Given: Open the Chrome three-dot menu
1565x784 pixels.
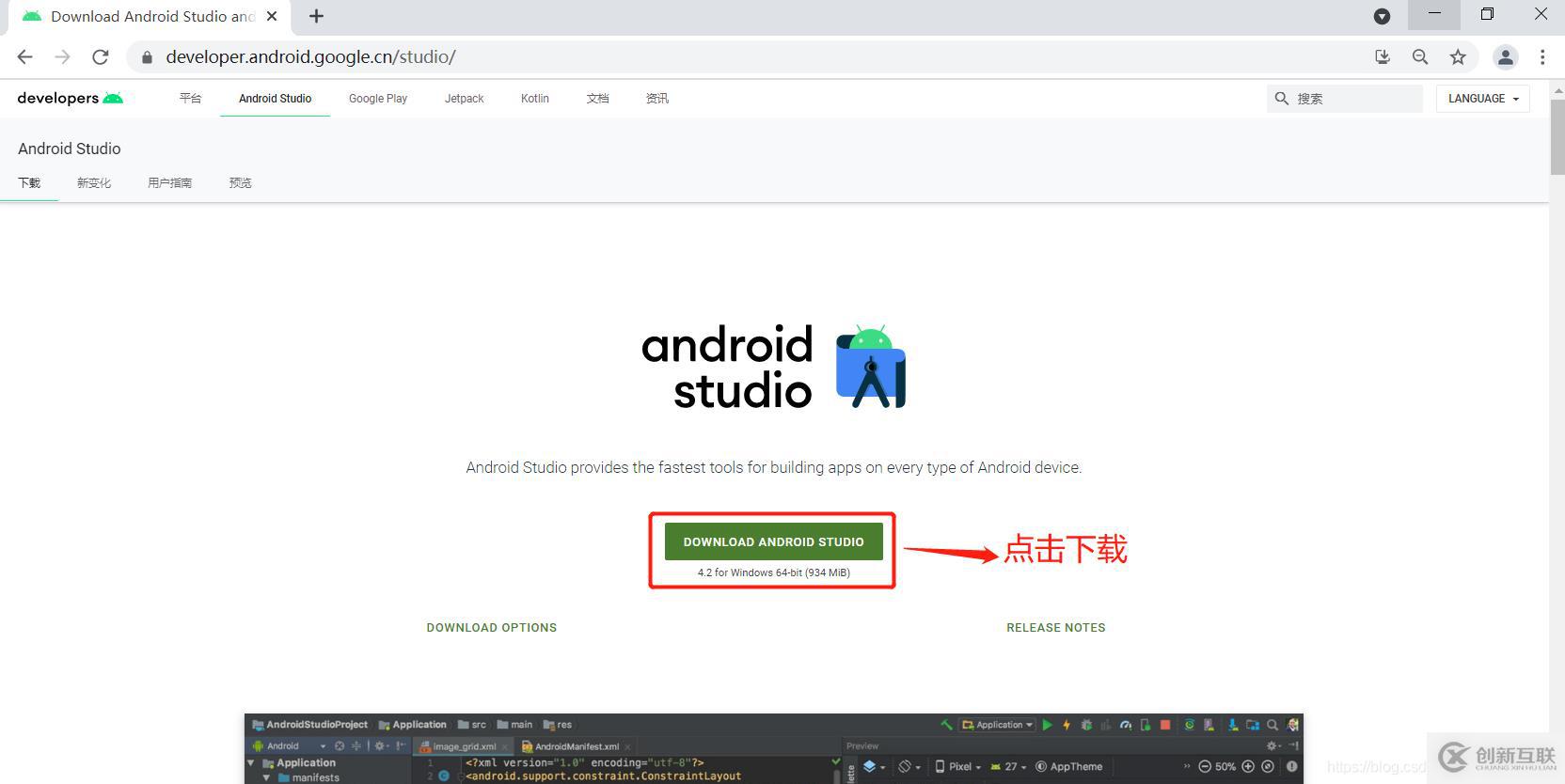Looking at the screenshot, I should point(1542,57).
